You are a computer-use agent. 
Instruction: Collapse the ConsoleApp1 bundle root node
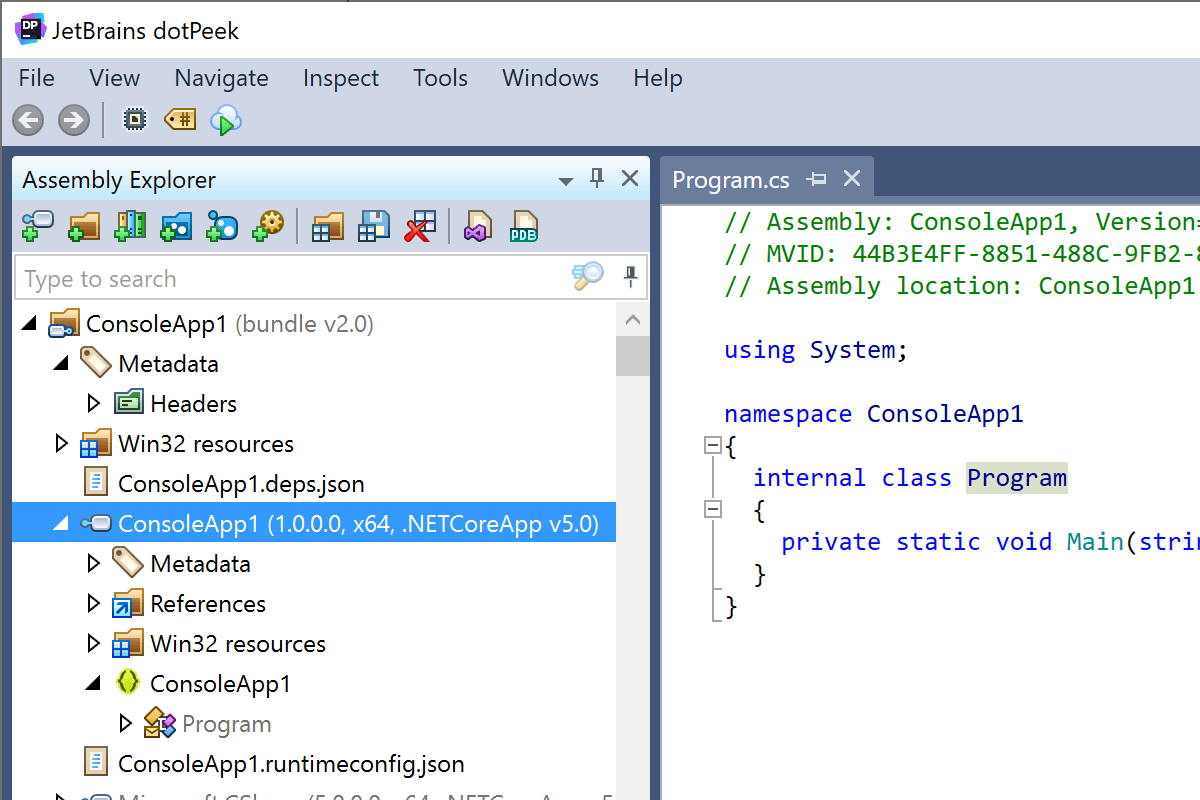click(26, 322)
